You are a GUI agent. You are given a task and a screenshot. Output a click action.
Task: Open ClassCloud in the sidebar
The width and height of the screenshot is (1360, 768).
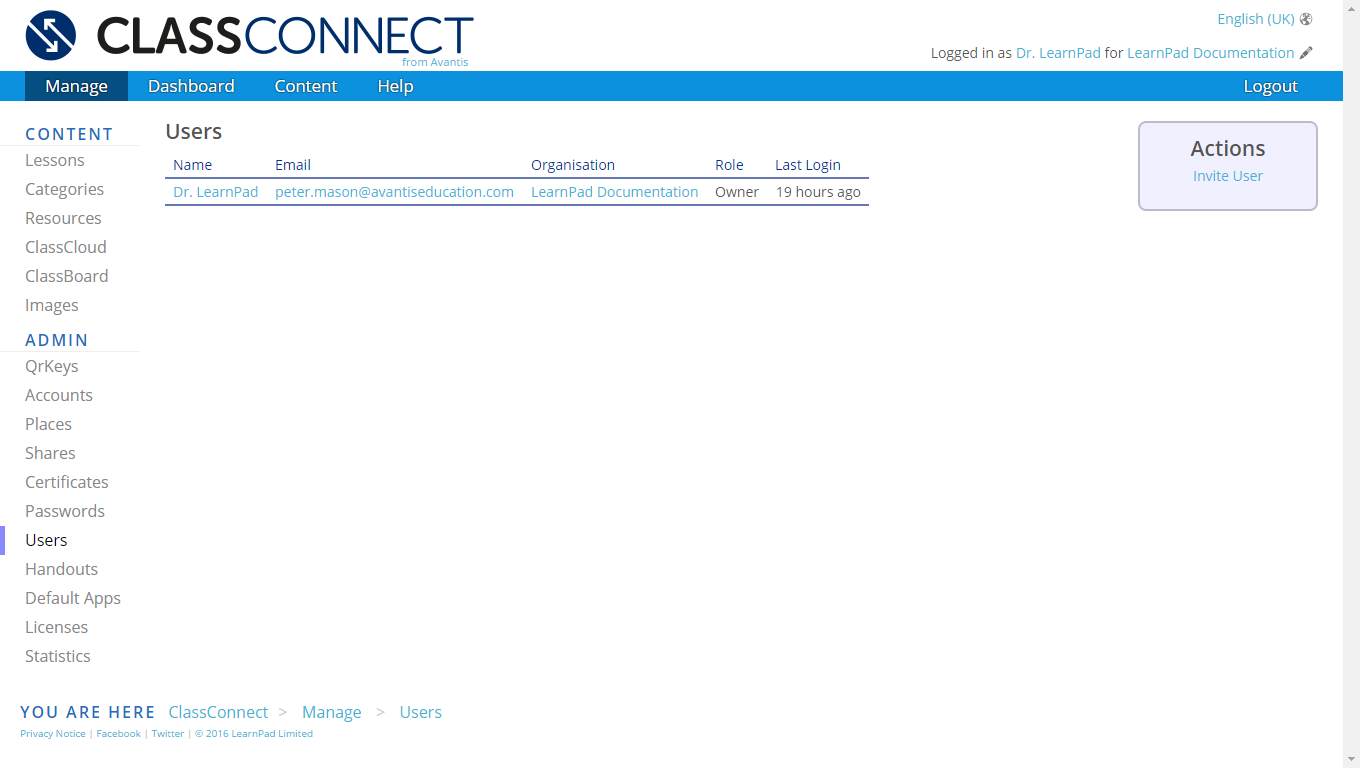[x=66, y=247]
